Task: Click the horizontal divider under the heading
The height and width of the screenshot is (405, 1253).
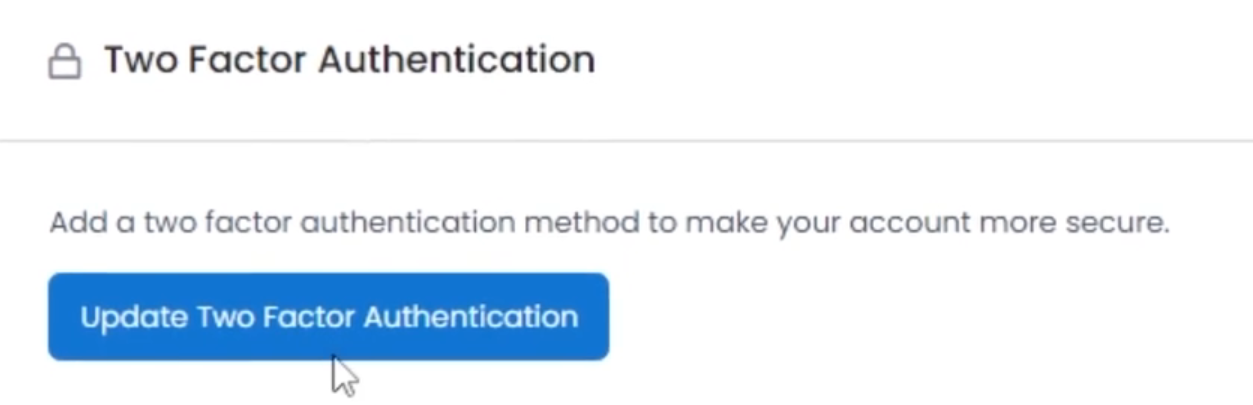Action: coord(626,141)
